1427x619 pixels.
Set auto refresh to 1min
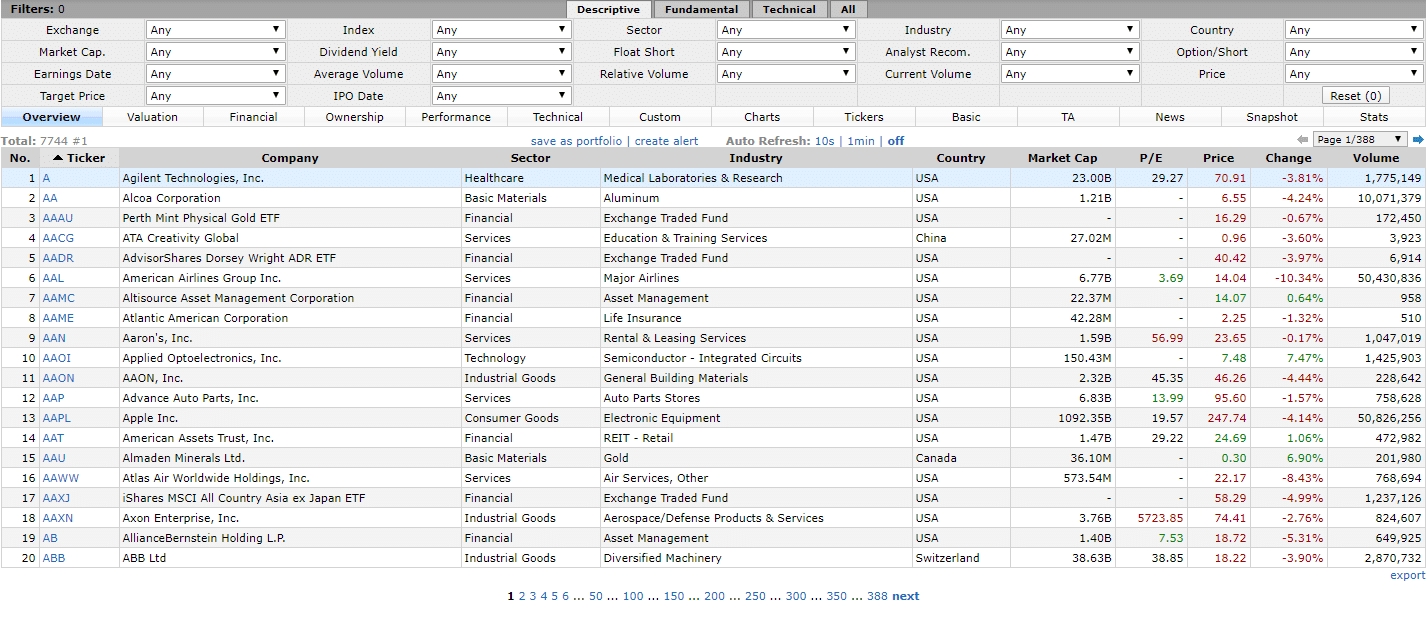(x=861, y=141)
